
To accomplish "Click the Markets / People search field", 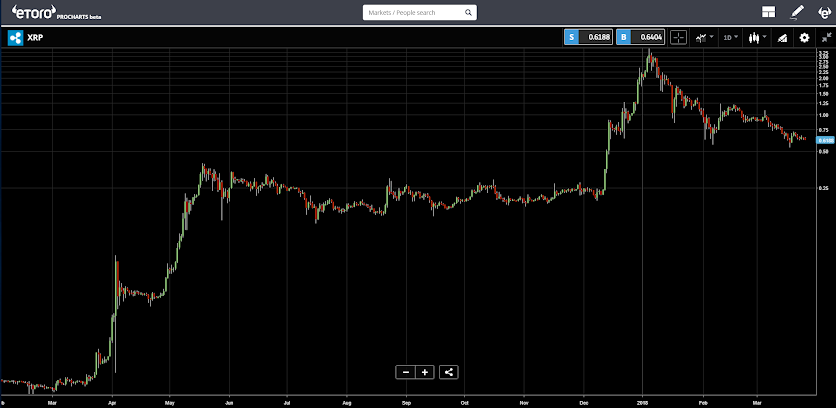I will click(x=420, y=12).
